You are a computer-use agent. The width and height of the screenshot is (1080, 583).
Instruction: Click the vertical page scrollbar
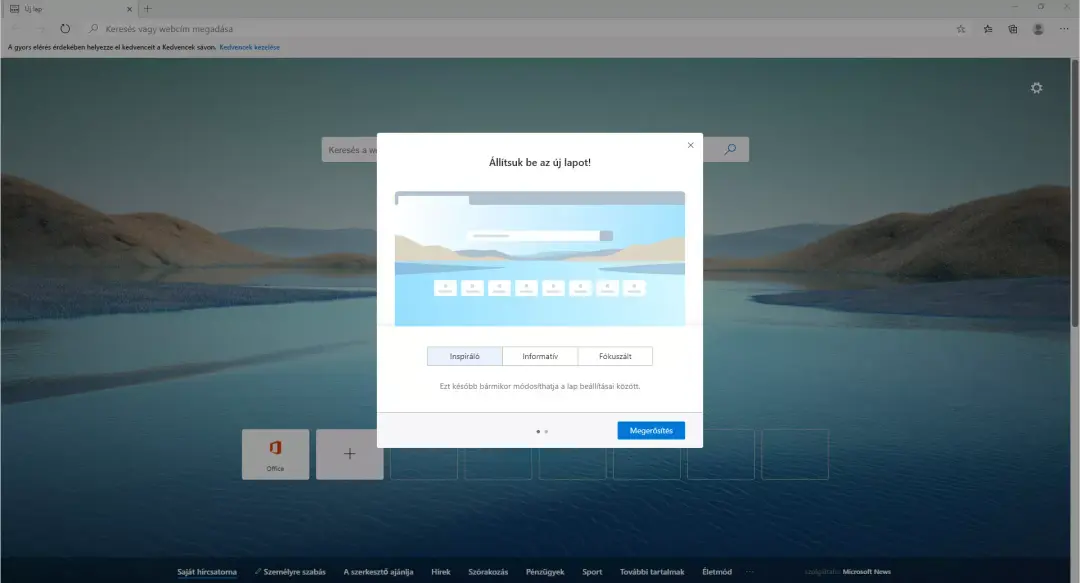coord(1074,193)
